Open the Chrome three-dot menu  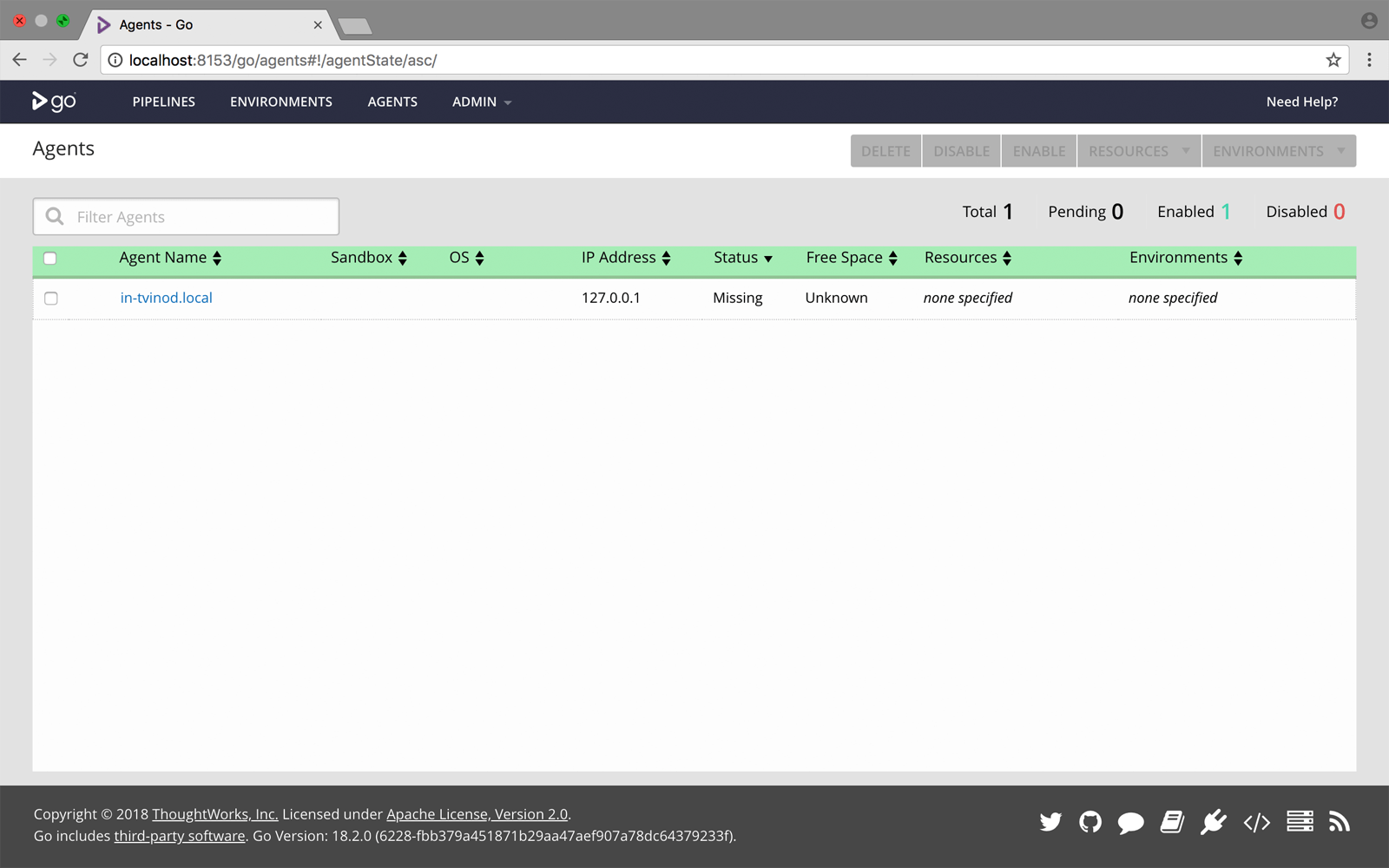coord(1369,60)
